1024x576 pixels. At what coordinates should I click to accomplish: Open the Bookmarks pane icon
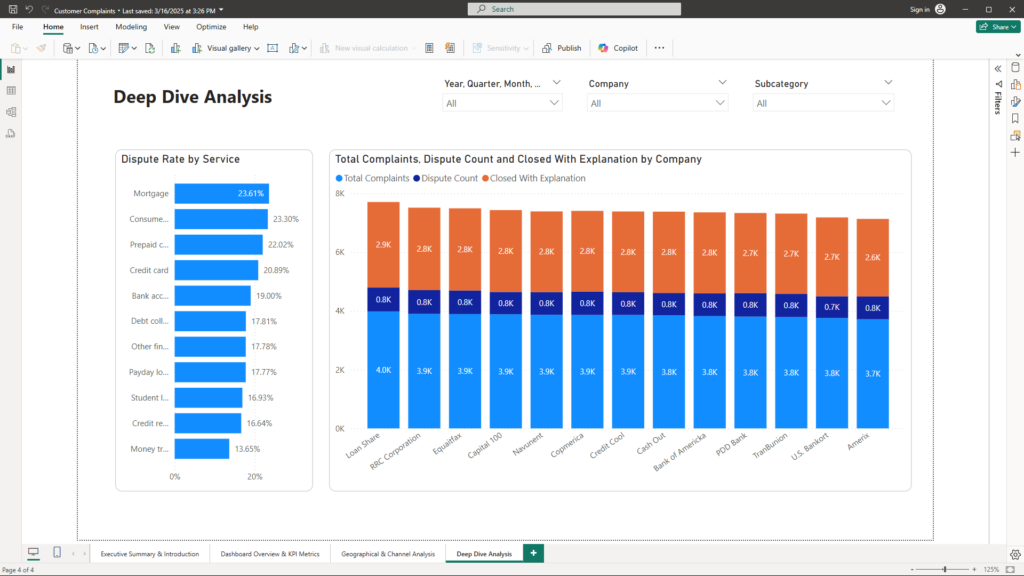pos(1015,118)
